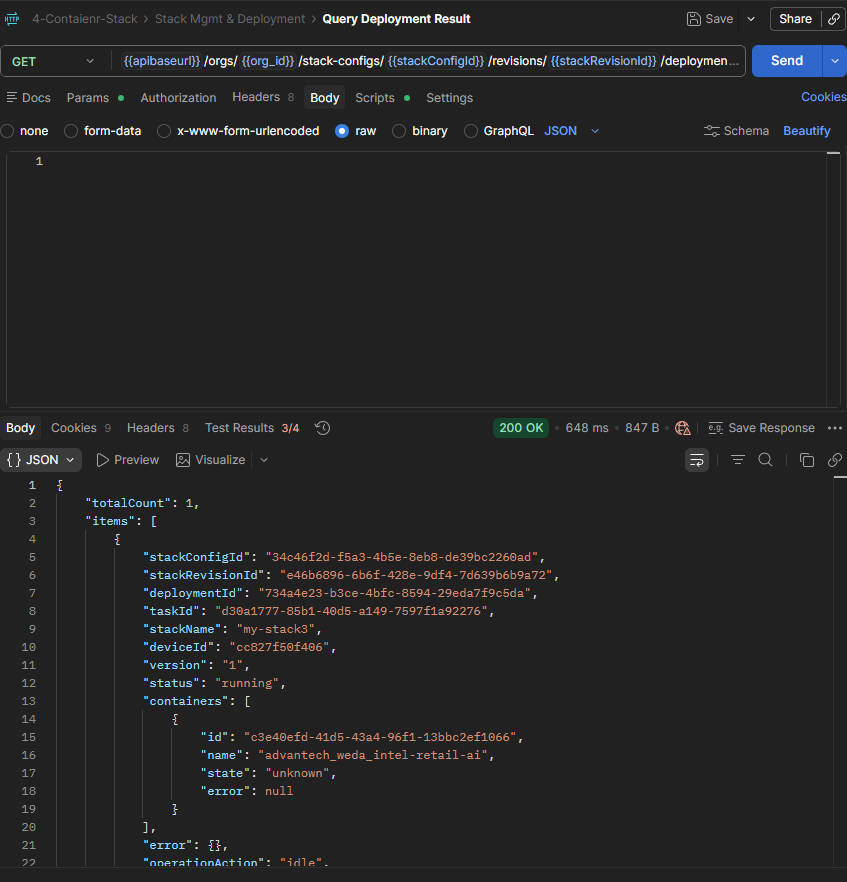Switch to request Body tab
The width and height of the screenshot is (847, 882).
(x=325, y=97)
